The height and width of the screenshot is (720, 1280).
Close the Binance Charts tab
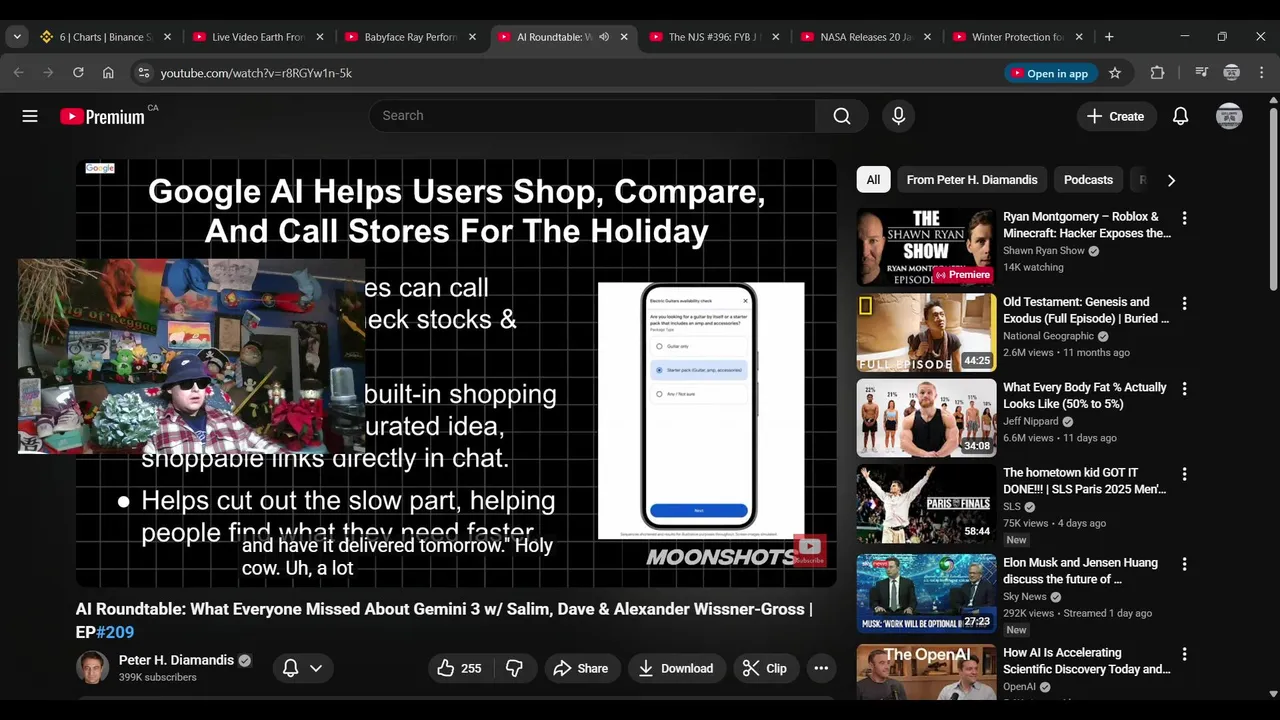coord(167,37)
